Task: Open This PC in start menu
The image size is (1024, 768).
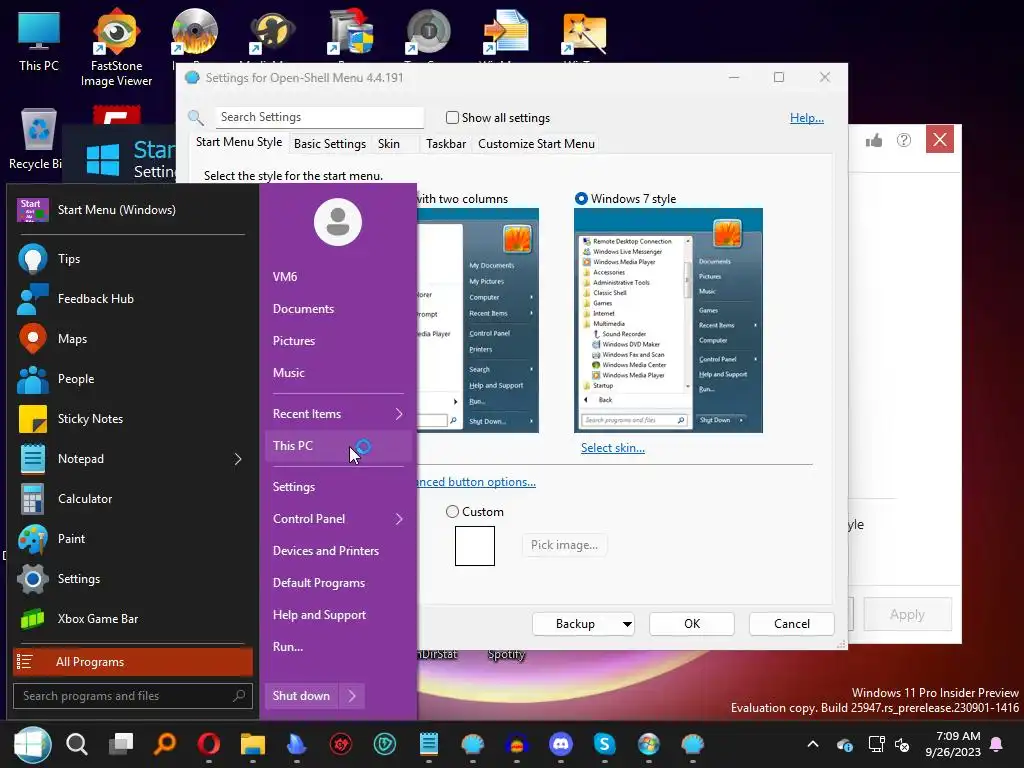Action: [x=338, y=446]
